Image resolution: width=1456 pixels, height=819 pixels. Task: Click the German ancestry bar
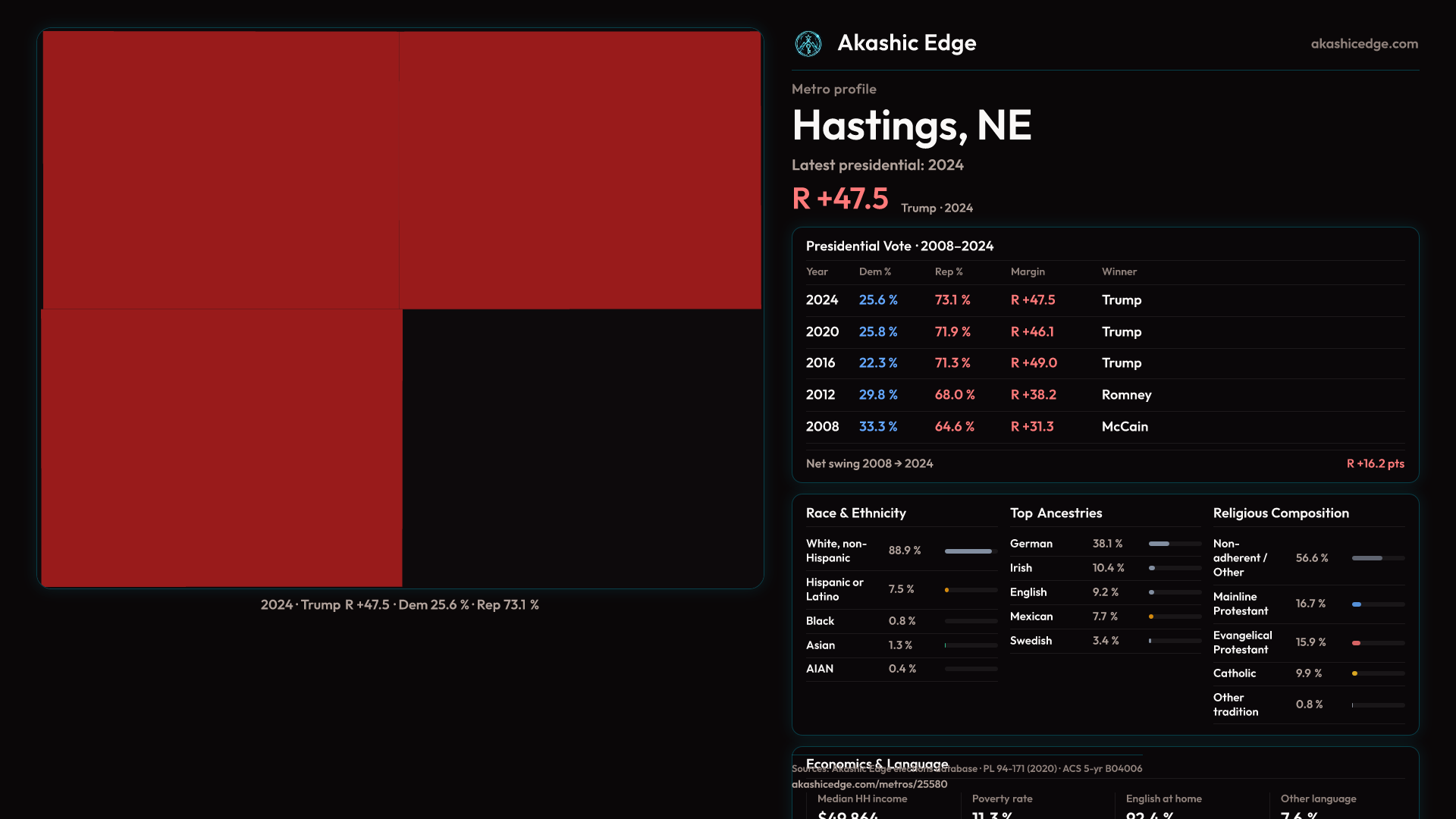[x=1159, y=544]
